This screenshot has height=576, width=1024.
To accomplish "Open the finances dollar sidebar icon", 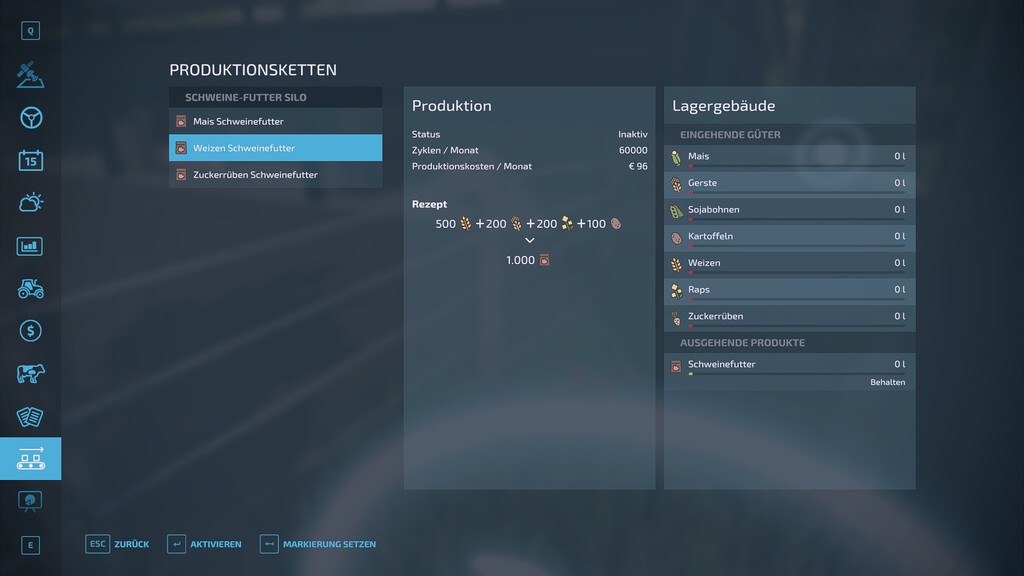I will point(31,331).
